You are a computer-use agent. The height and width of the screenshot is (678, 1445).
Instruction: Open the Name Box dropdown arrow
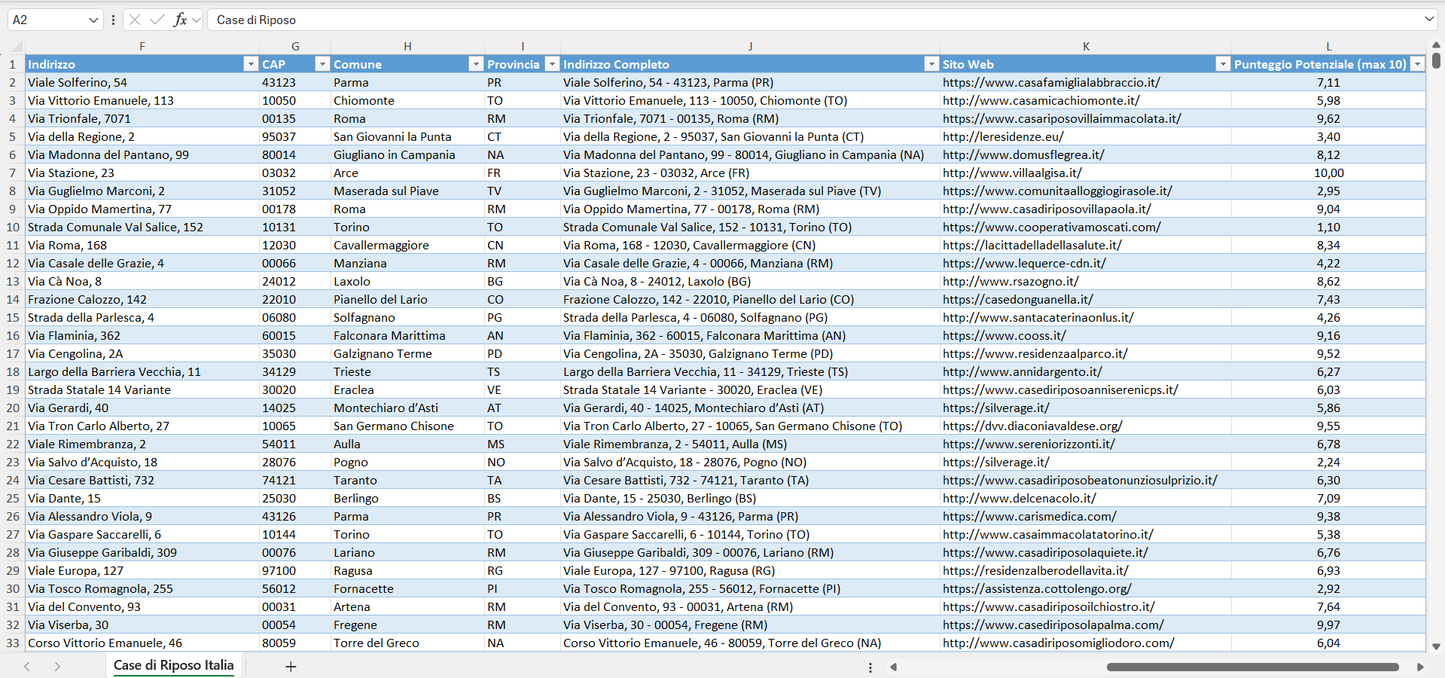coord(93,20)
